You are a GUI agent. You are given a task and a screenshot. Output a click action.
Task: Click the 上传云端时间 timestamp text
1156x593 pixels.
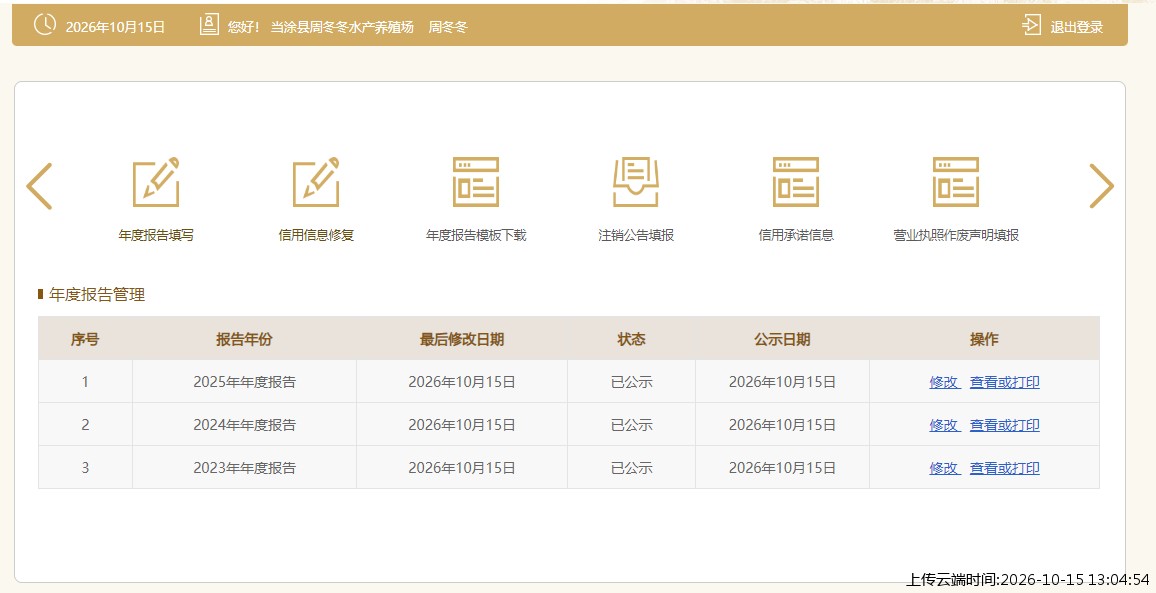[1028, 580]
